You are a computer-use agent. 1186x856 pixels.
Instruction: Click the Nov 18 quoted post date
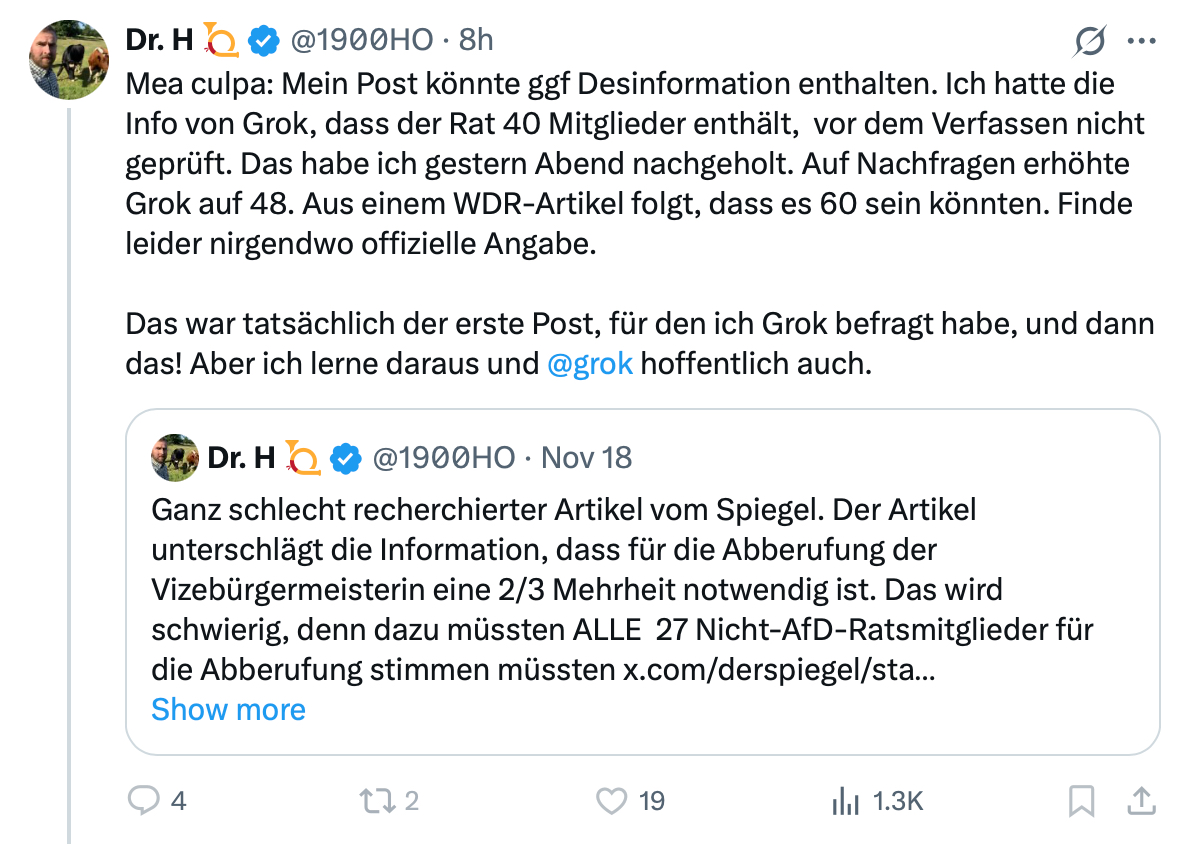(x=587, y=458)
